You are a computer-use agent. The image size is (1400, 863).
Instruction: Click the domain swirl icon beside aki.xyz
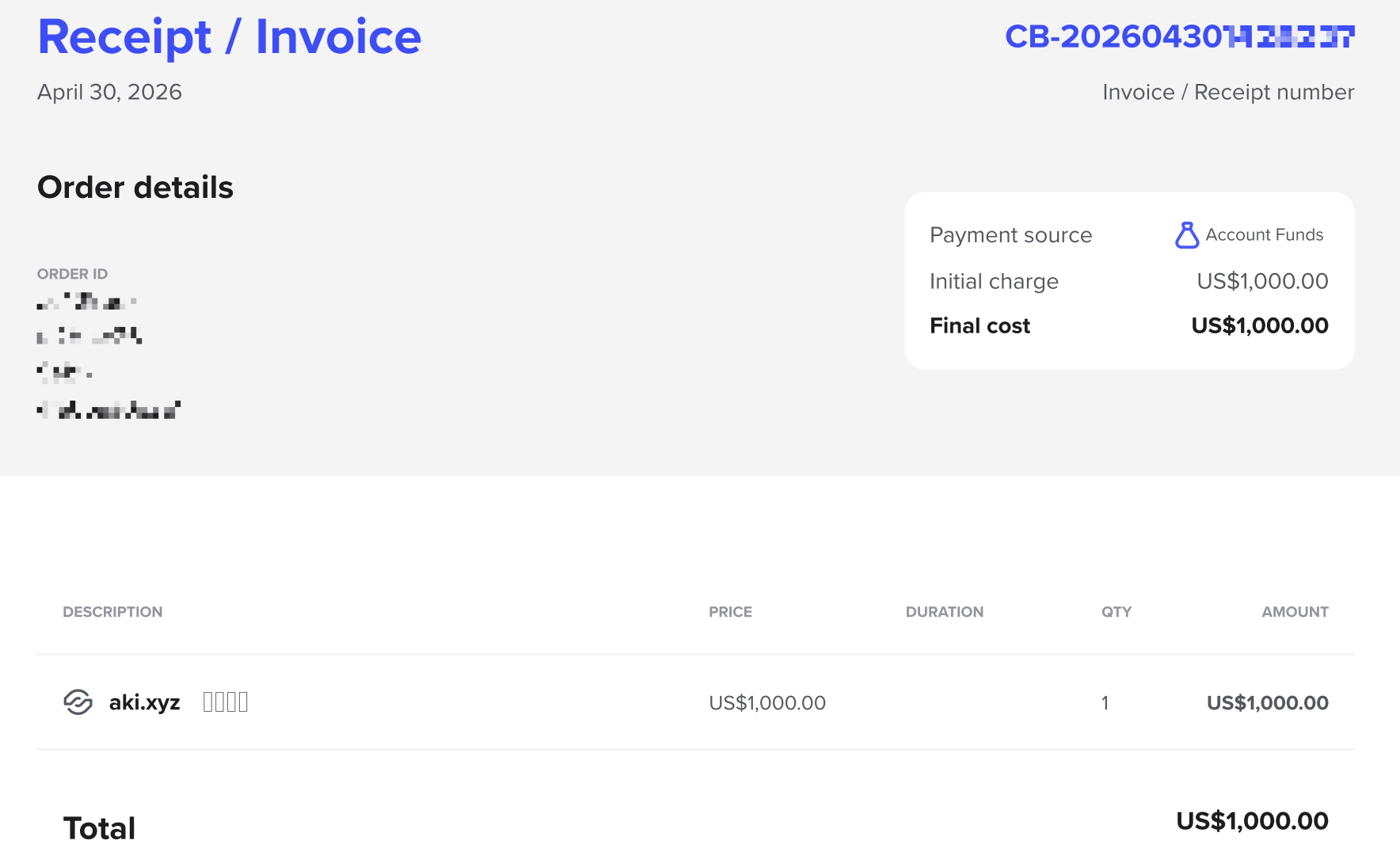(x=78, y=702)
